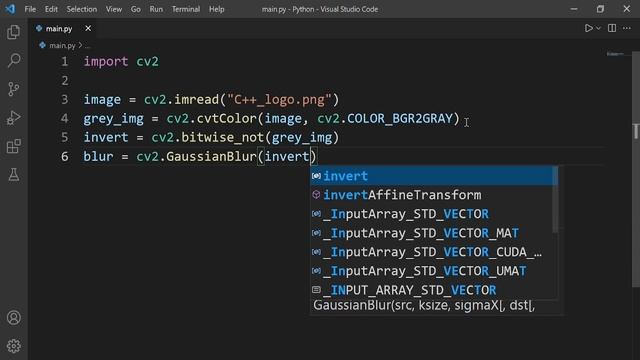Screen dimensions: 640x360
Task: Open the File menu
Action: point(30,9)
